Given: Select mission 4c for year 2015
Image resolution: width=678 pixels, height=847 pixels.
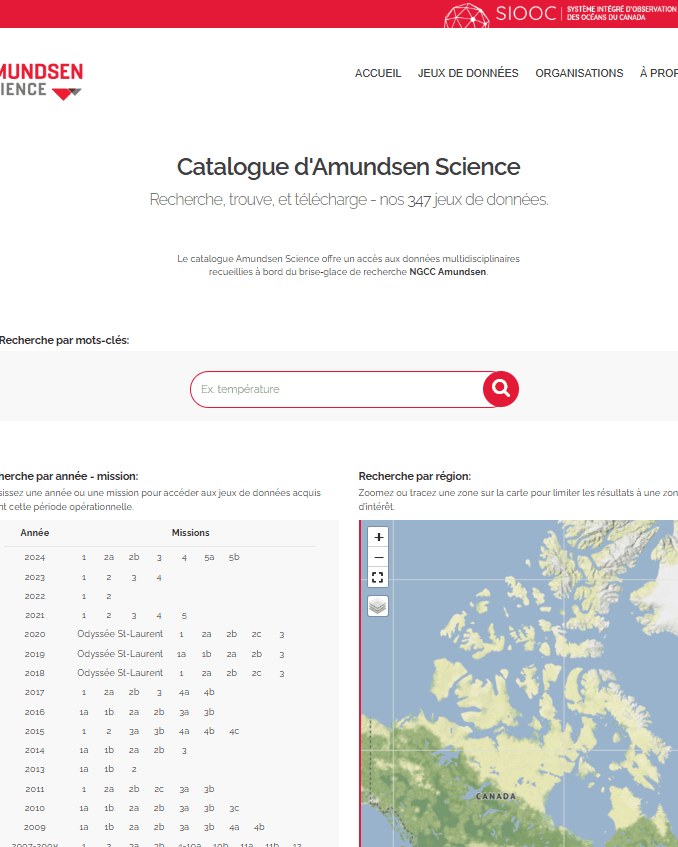Looking at the screenshot, I should coord(234,731).
